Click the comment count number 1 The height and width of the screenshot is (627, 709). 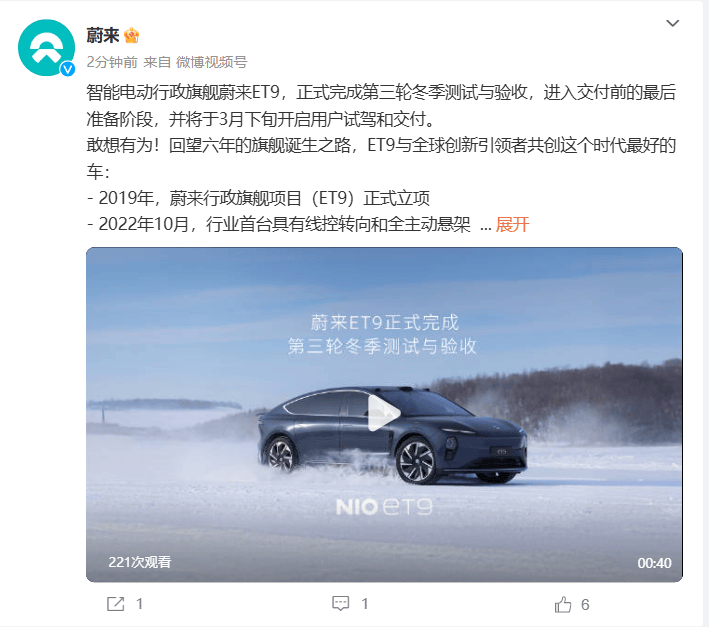coord(364,604)
